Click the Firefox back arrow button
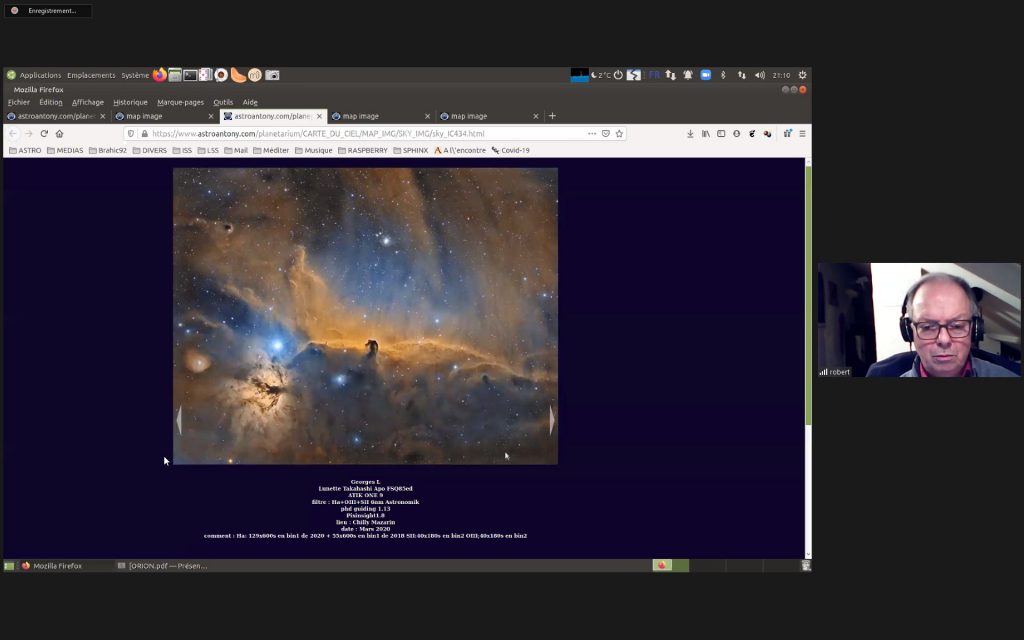This screenshot has width=1024, height=640. tap(12, 134)
